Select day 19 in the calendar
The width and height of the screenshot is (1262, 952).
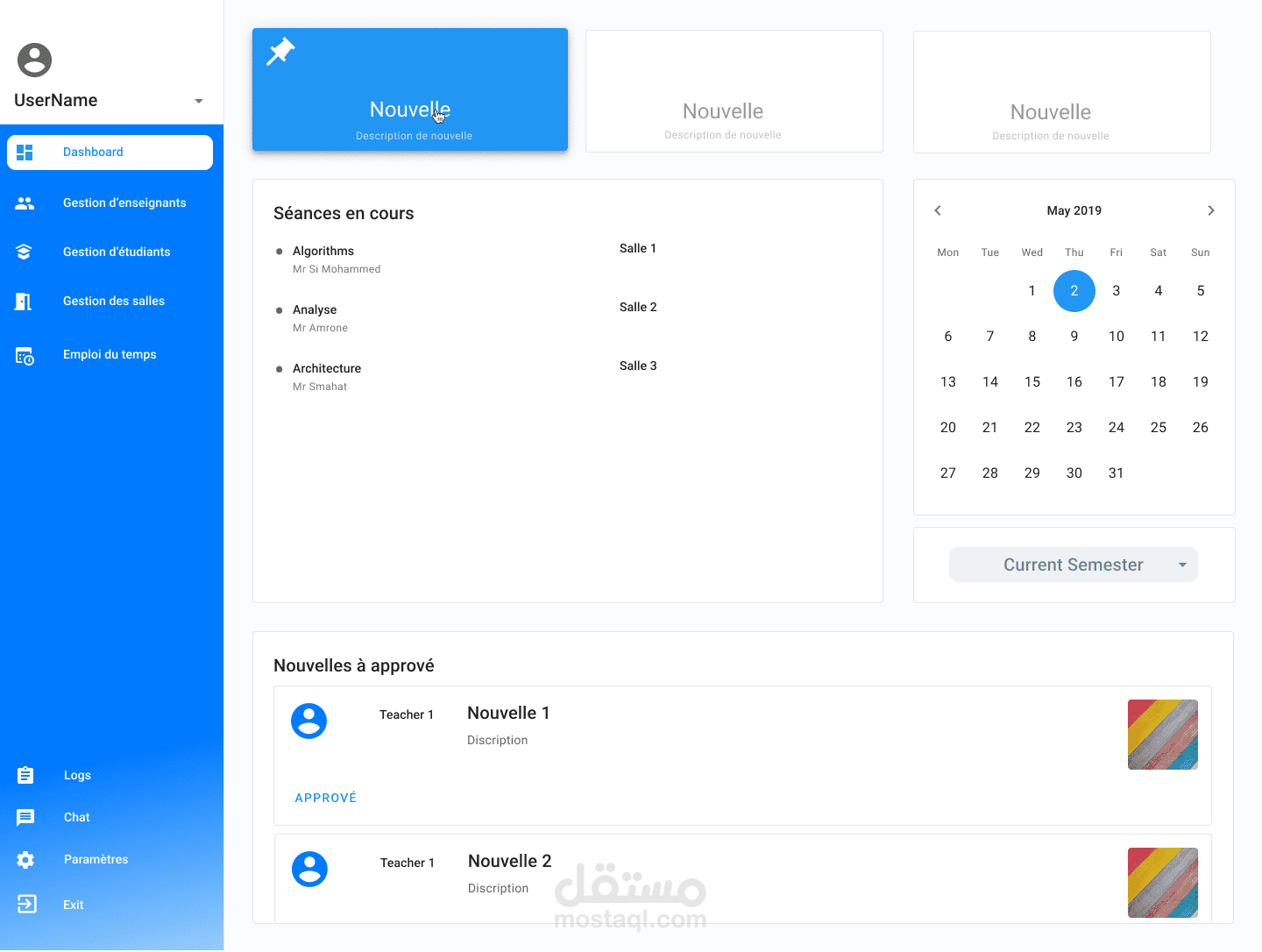1201,382
